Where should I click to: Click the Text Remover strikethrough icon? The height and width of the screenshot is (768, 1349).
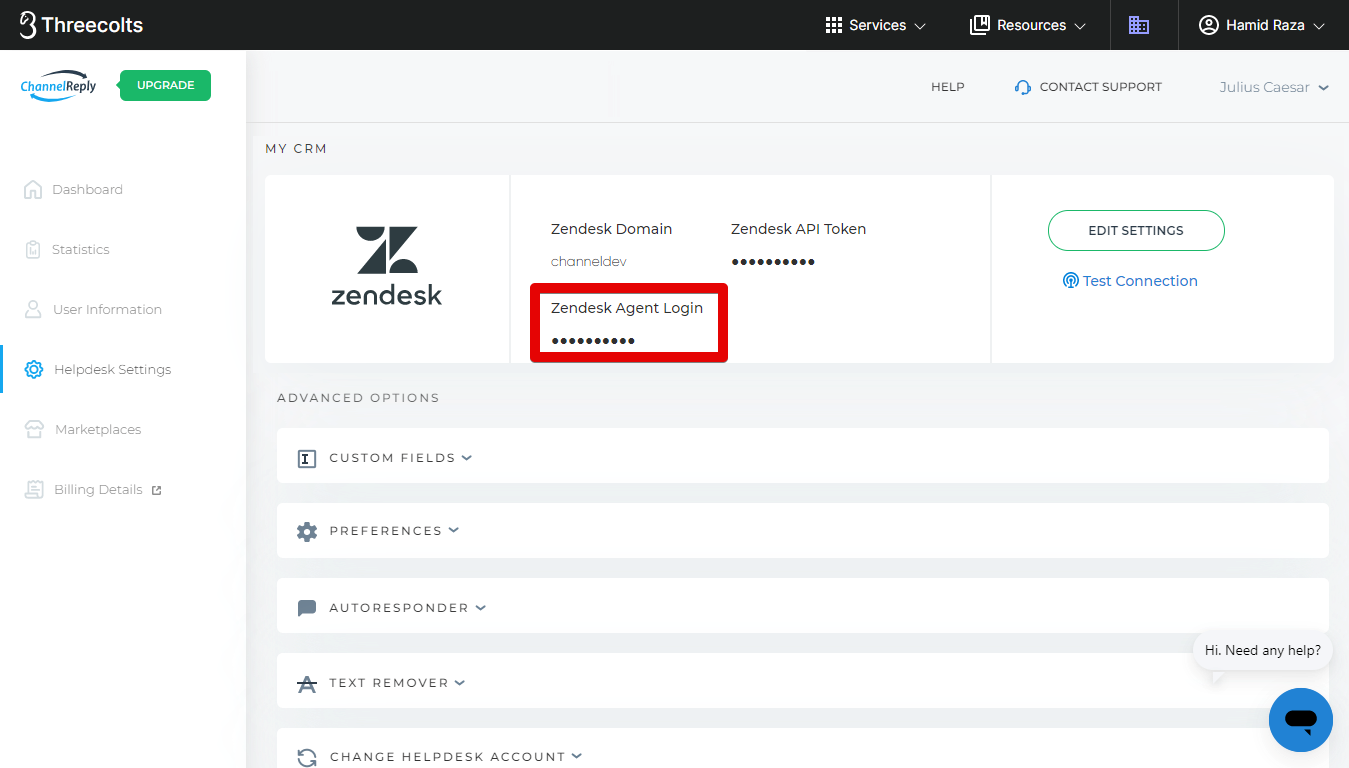(x=307, y=684)
